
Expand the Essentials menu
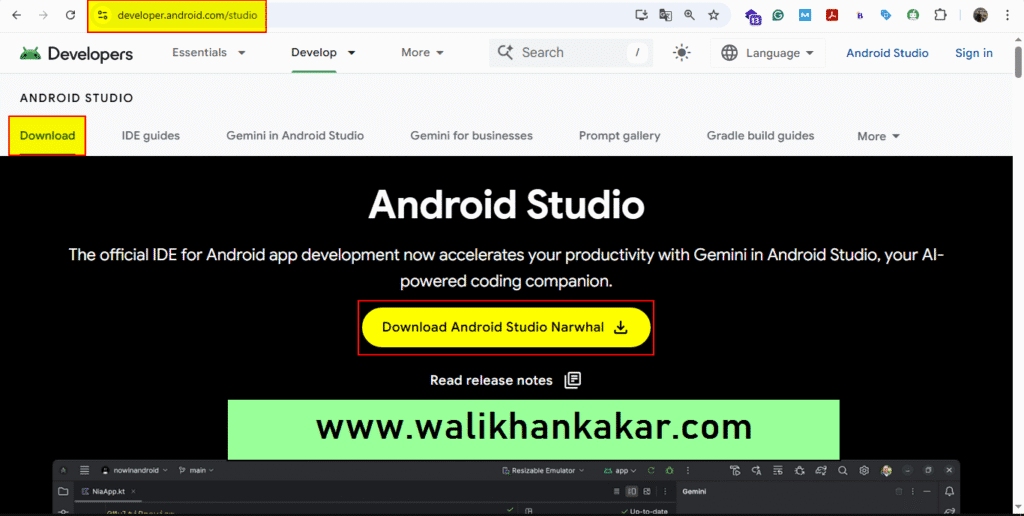(209, 52)
